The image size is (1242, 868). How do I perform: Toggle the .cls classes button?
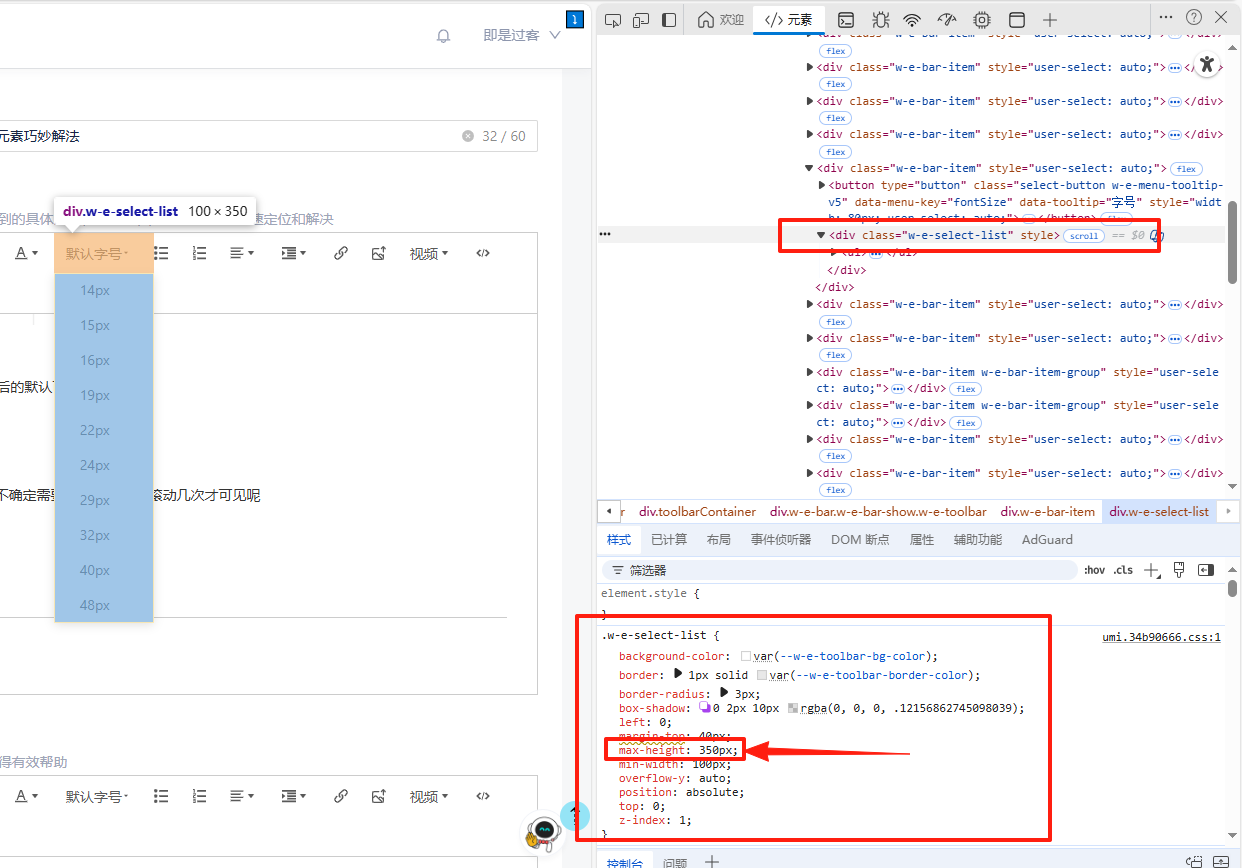click(1124, 570)
